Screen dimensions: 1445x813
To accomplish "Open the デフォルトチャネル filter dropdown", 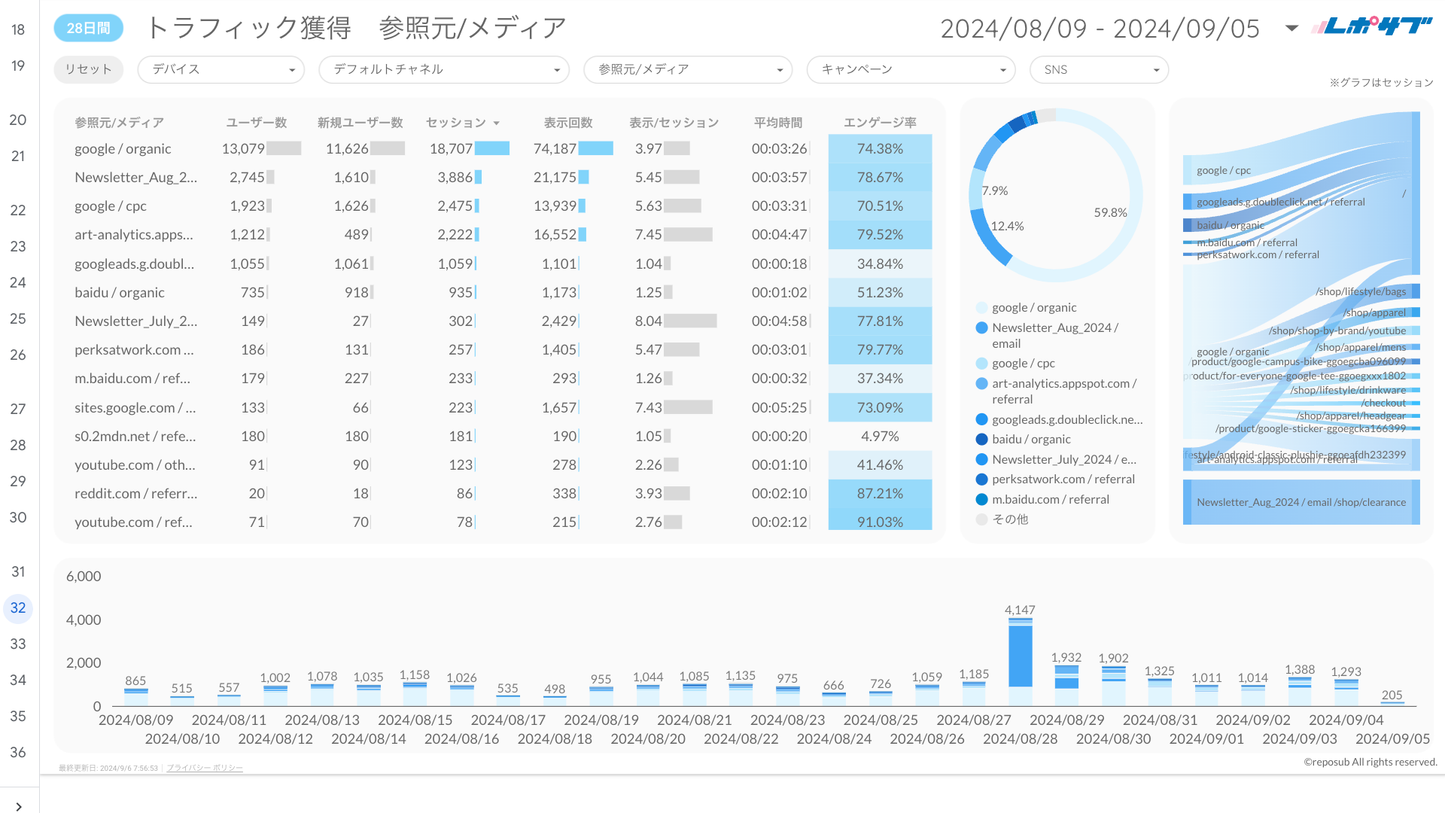I will click(x=443, y=70).
